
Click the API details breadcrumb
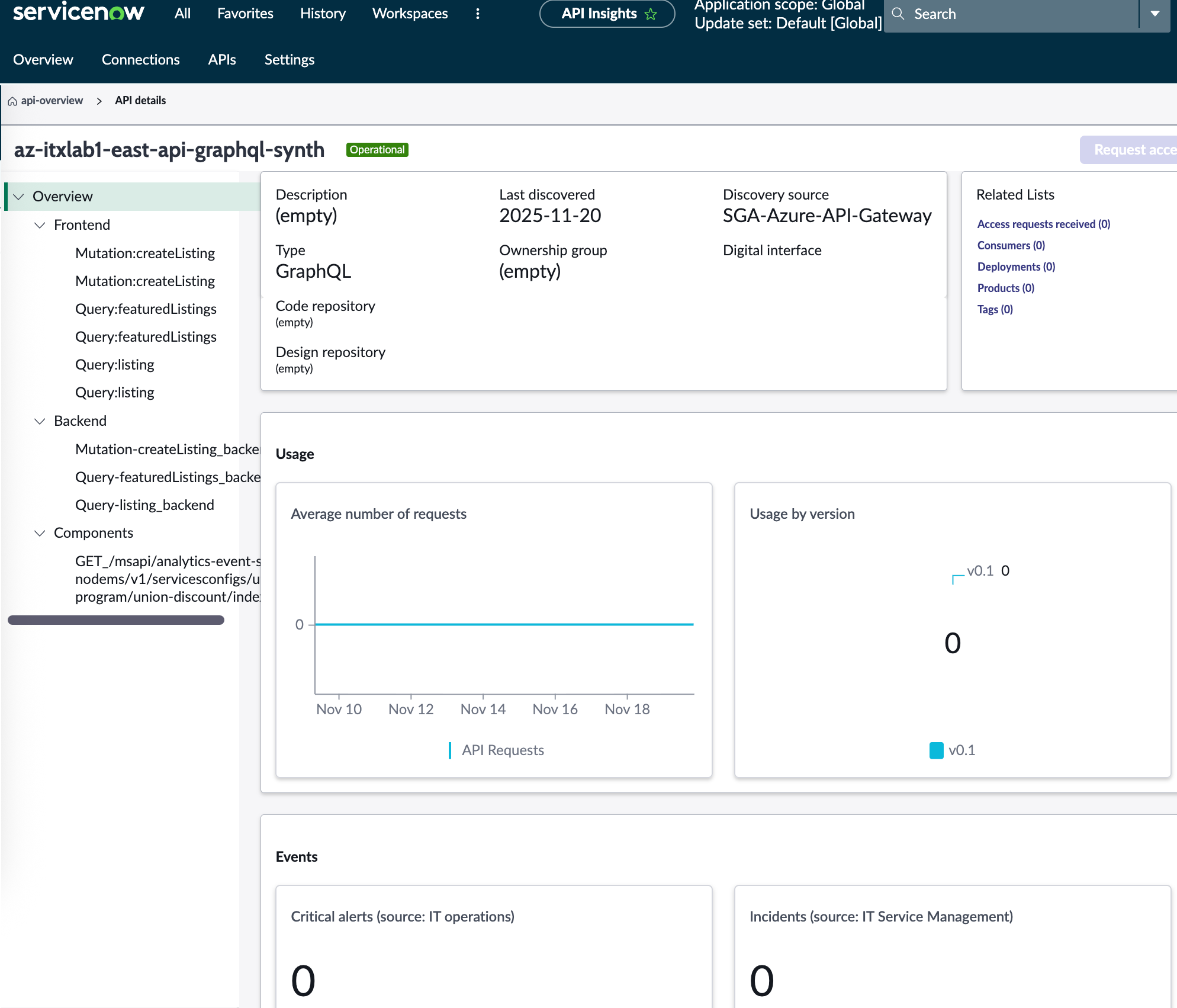click(140, 101)
